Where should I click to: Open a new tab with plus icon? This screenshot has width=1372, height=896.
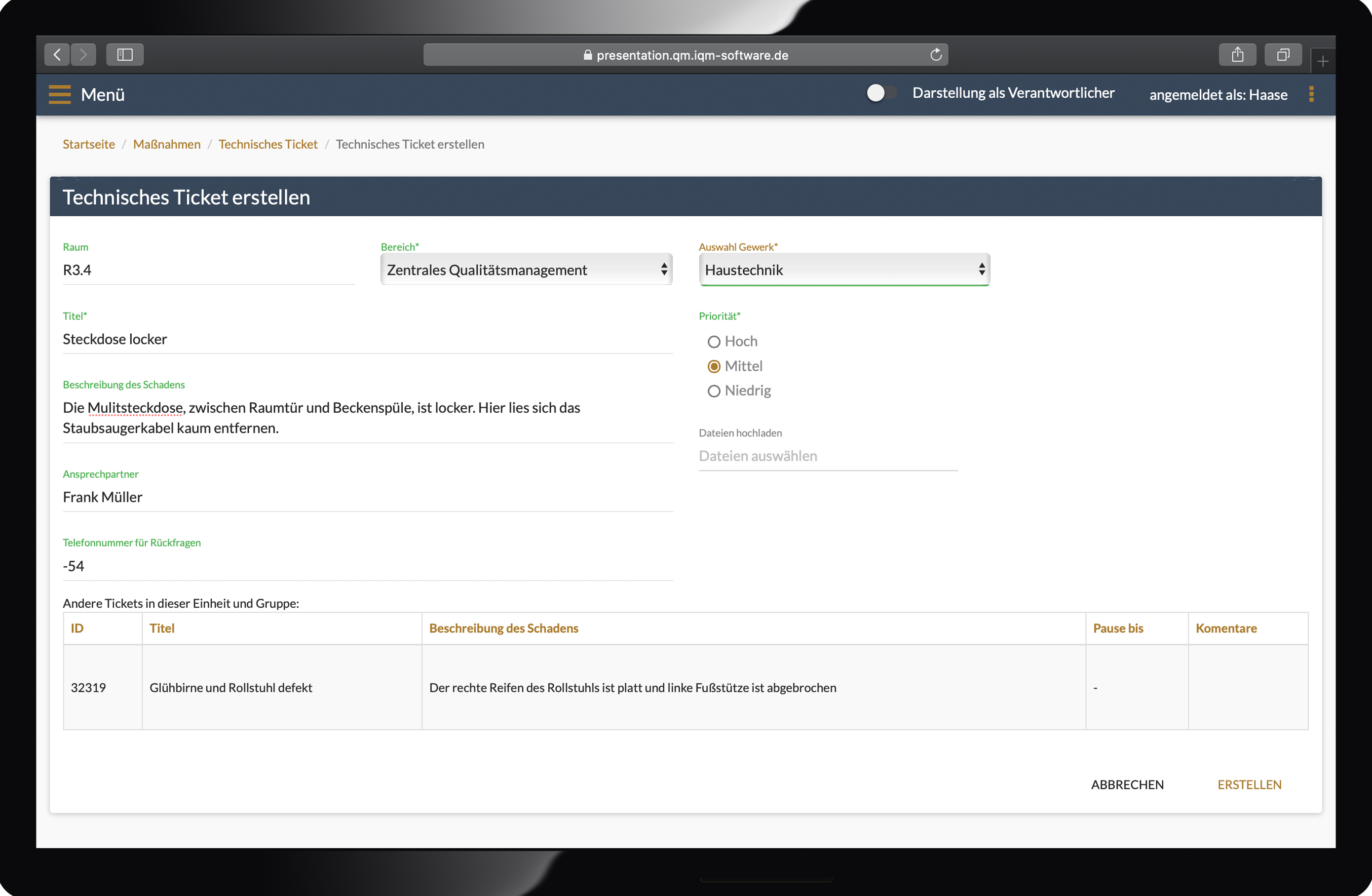1323,61
